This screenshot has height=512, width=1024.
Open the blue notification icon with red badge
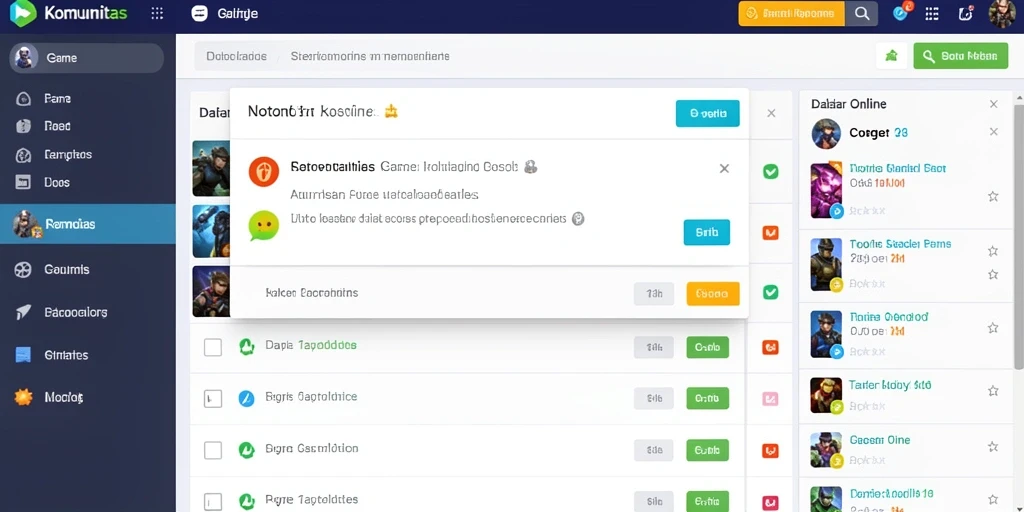901,12
